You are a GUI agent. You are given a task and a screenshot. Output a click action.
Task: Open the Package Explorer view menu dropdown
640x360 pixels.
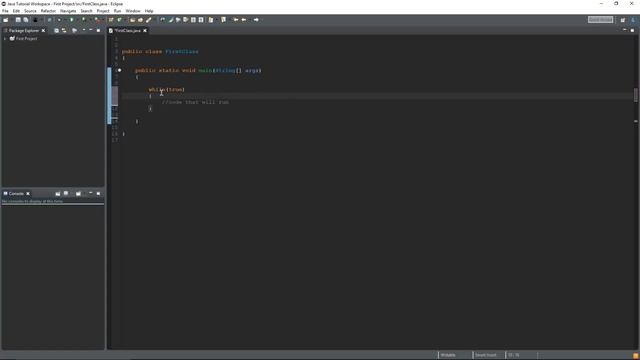click(x=84, y=31)
